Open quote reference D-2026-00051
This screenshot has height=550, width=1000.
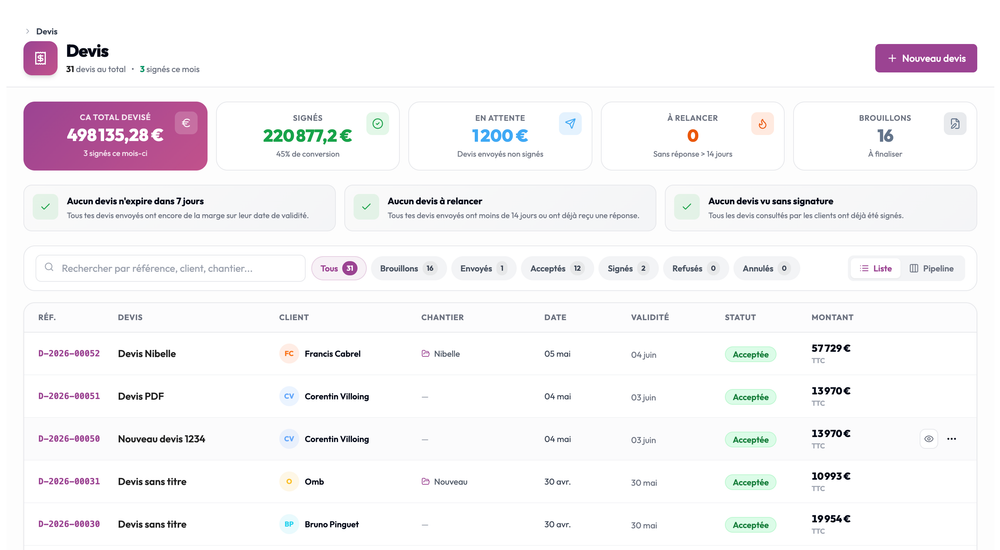coord(69,396)
